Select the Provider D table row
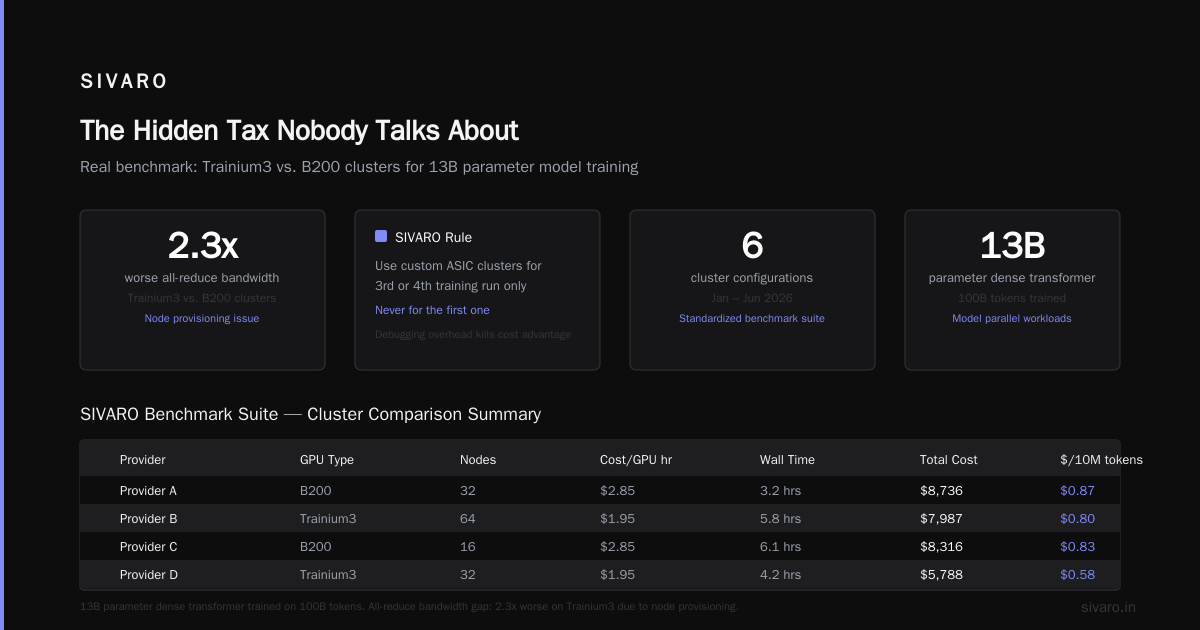1200x630 pixels. point(600,575)
